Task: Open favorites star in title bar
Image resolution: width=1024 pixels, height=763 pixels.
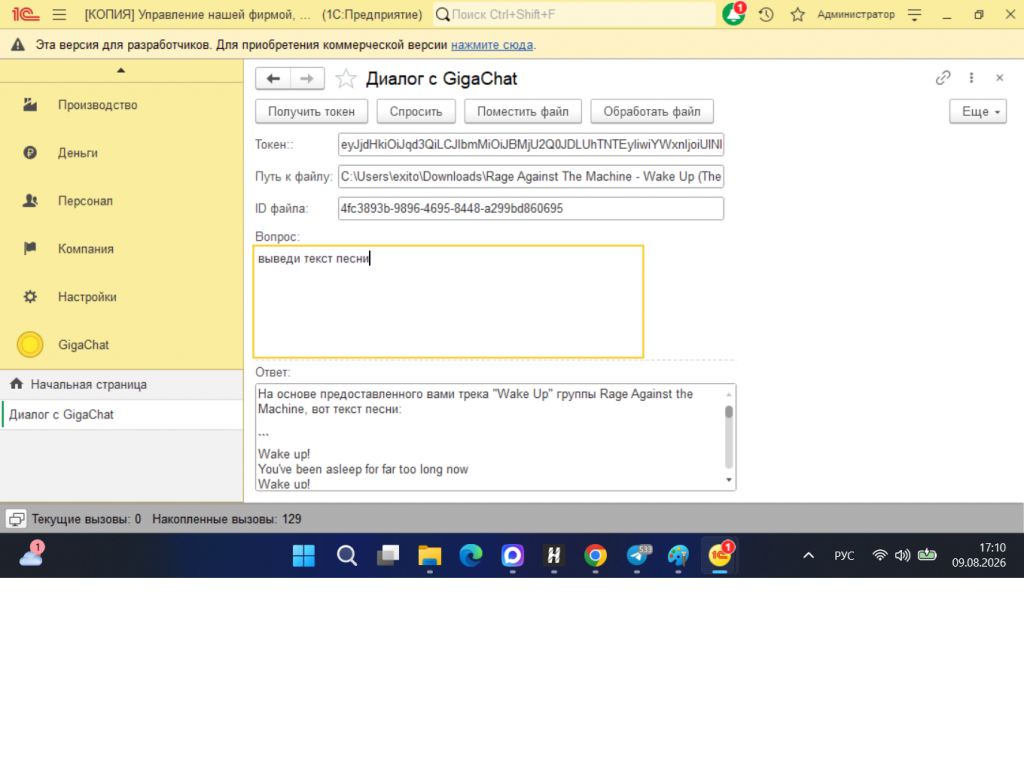Action: pos(797,14)
